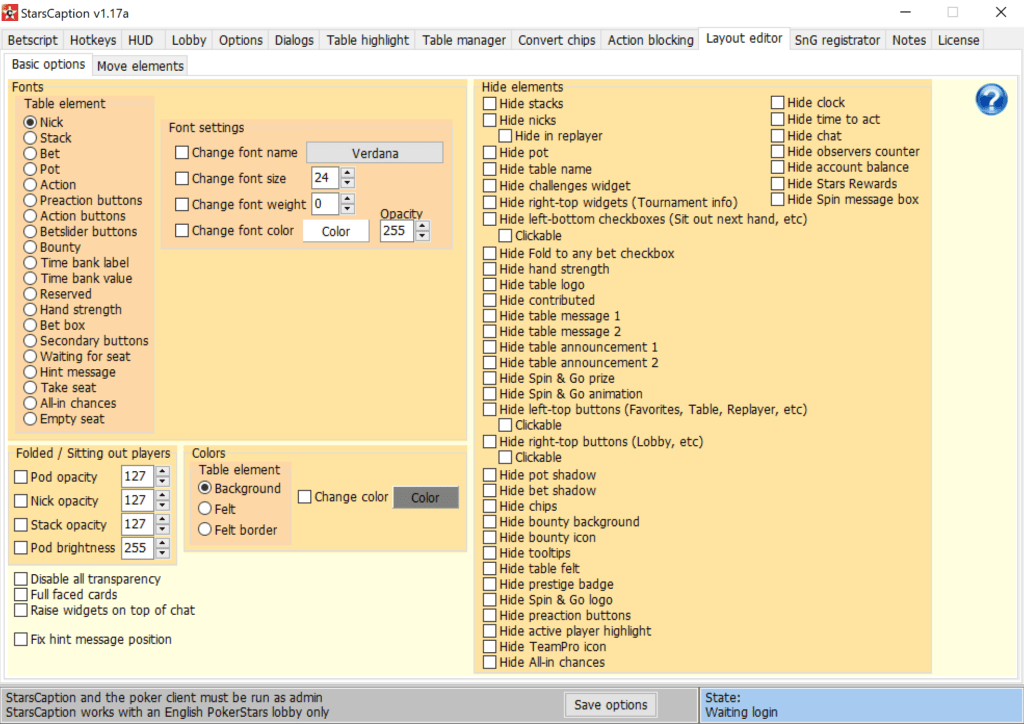This screenshot has height=724, width=1024.
Task: Decrease the Nick opacity value stepper
Action: pos(163,505)
